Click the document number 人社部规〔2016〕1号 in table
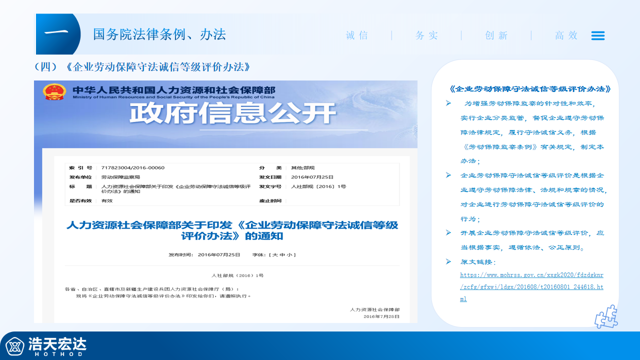Viewport: 640px width, 360px height. pyautogui.click(x=318, y=187)
